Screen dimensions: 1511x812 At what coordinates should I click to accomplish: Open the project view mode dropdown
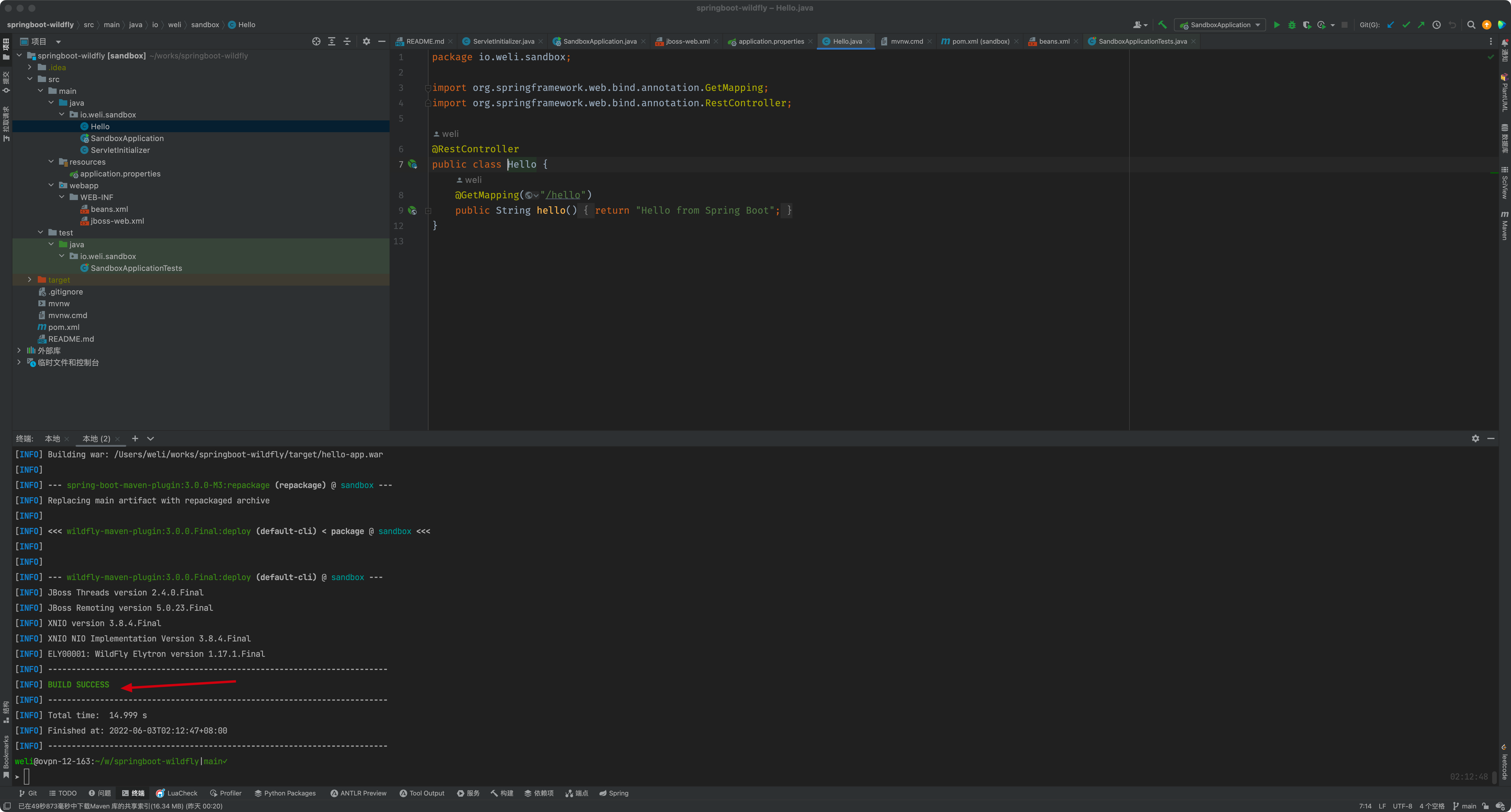[58, 42]
